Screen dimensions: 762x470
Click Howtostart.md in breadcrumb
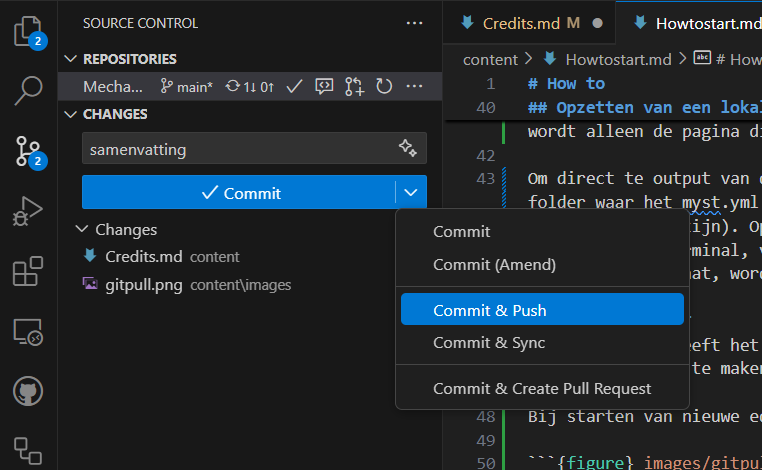(618, 59)
